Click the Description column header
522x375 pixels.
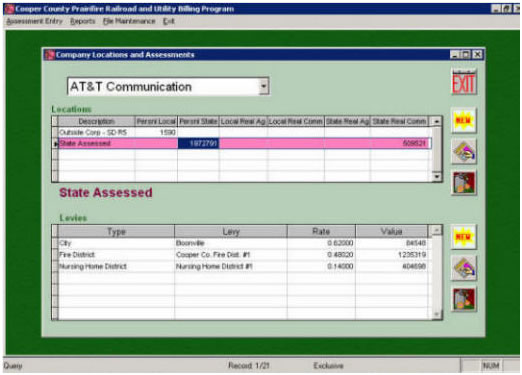[x=96, y=121]
